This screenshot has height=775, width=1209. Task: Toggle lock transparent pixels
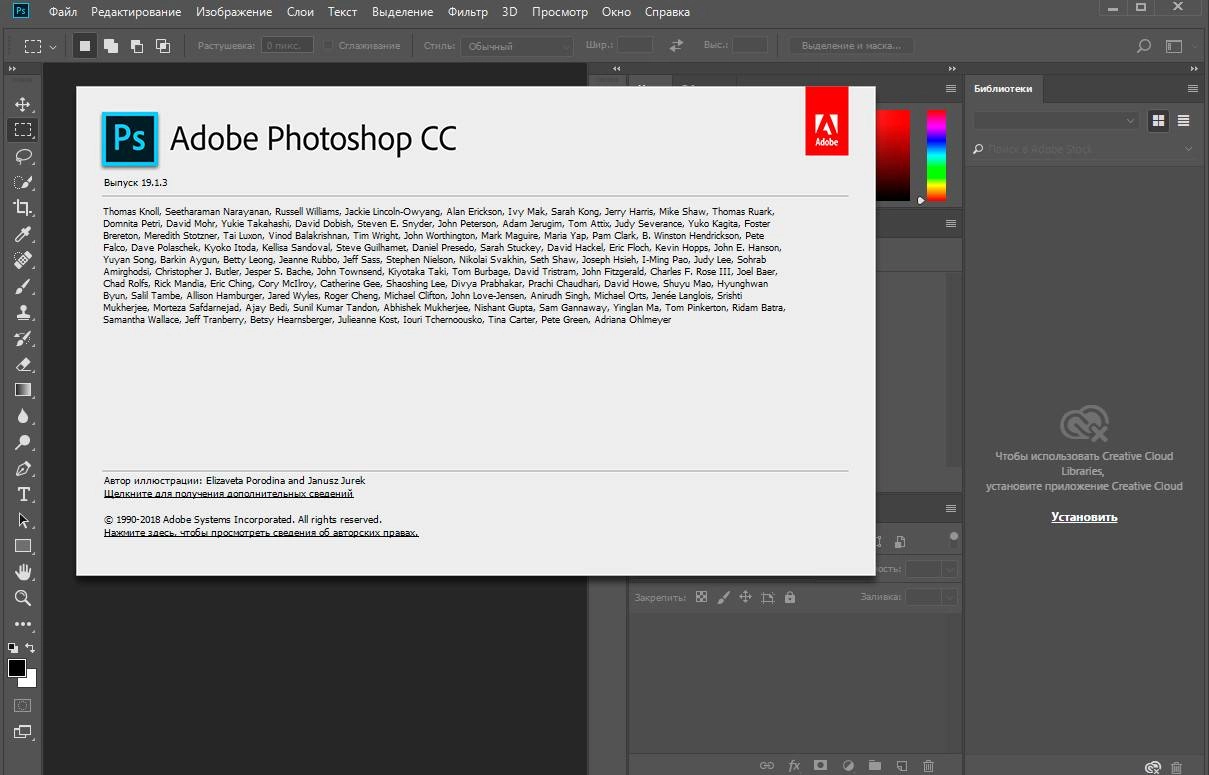(701, 597)
